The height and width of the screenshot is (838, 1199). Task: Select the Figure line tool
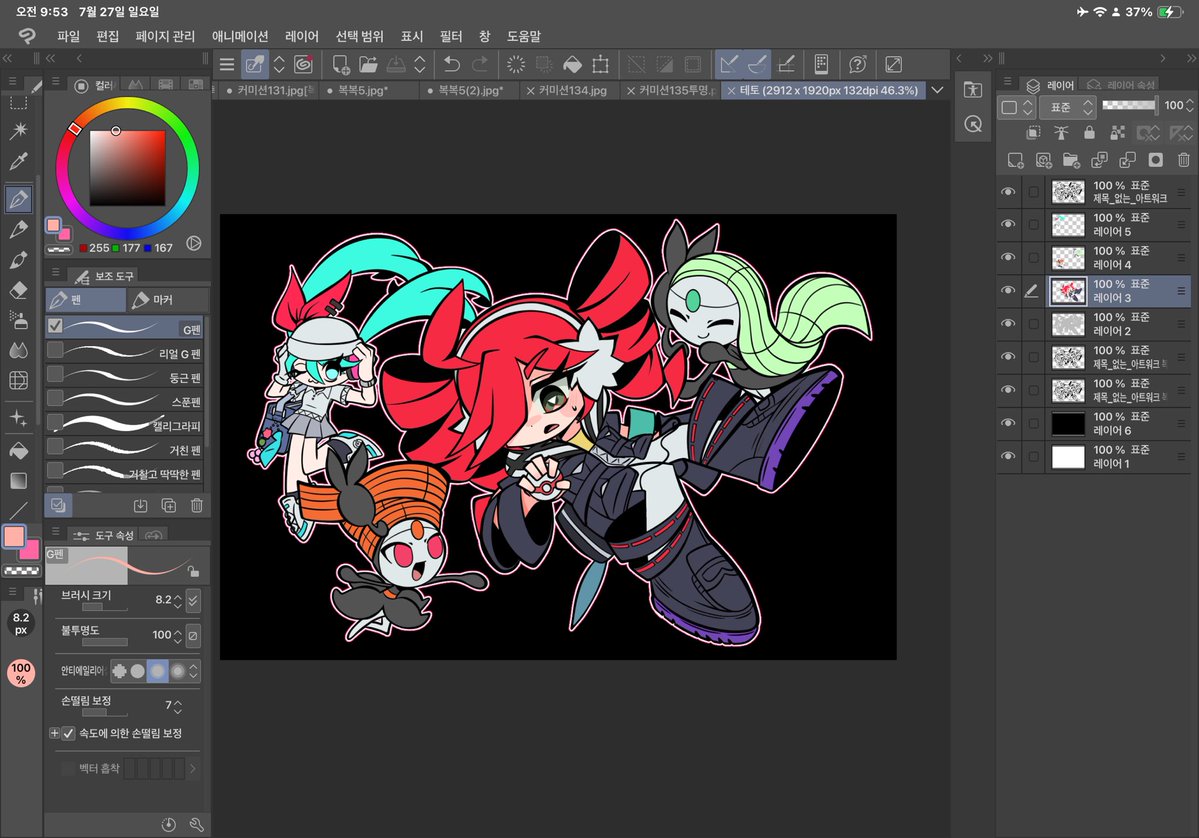[x=19, y=511]
